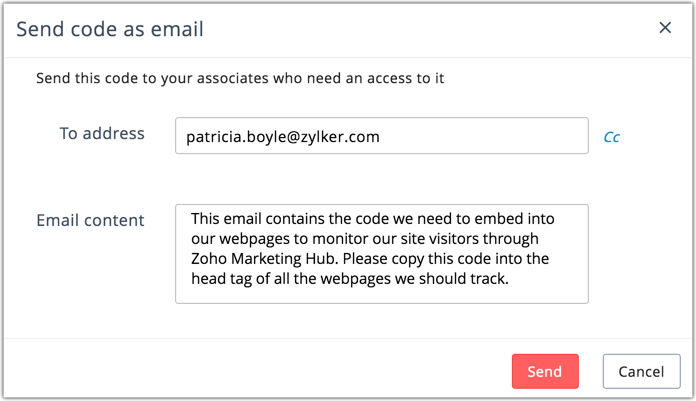Click the dialog title "Send code as email"
Image resolution: width=696 pixels, height=401 pixels.
coord(110,29)
